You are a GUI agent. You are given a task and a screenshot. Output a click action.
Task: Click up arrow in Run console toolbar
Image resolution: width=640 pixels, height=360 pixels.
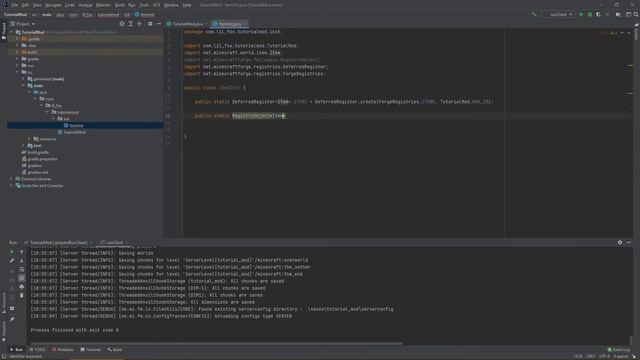[x=22, y=252]
